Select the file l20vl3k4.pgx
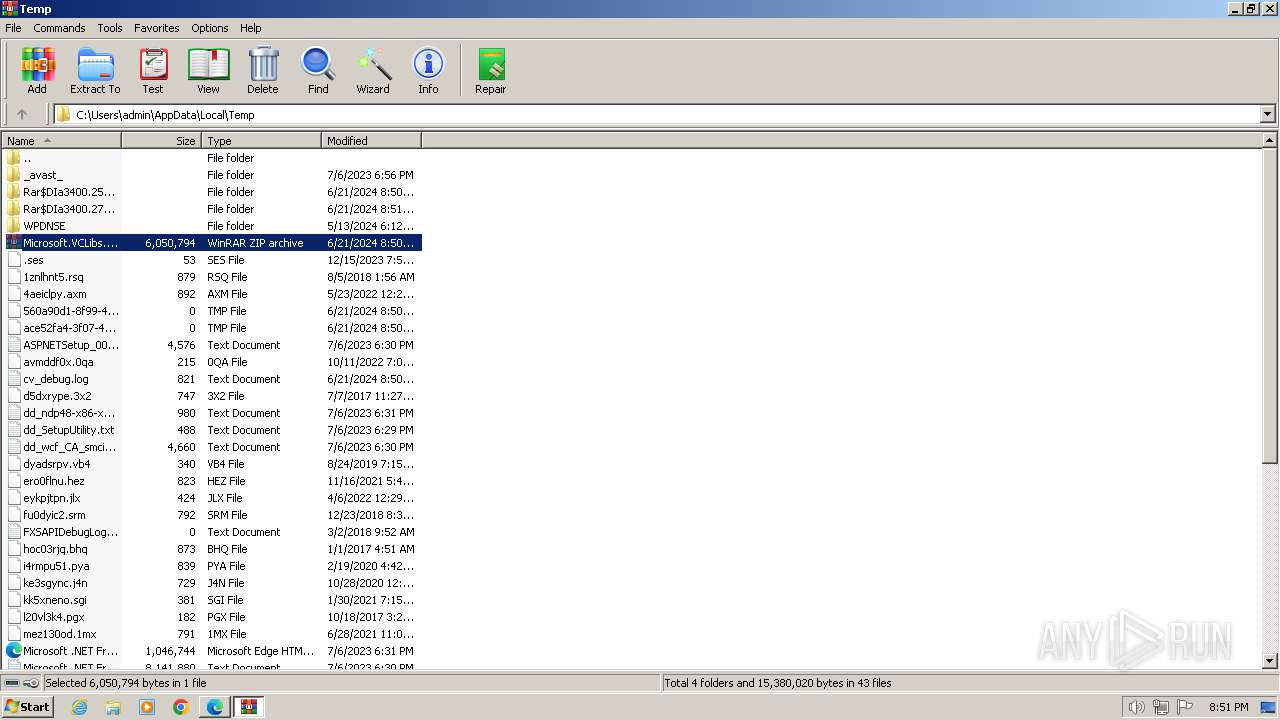Image resolution: width=1280 pixels, height=720 pixels. 54,617
